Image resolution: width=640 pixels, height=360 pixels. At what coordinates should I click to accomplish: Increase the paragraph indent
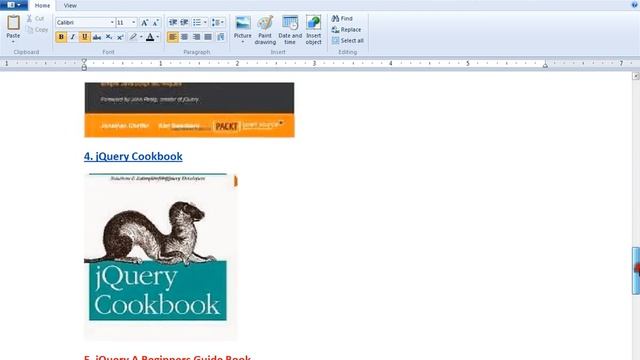pos(184,22)
